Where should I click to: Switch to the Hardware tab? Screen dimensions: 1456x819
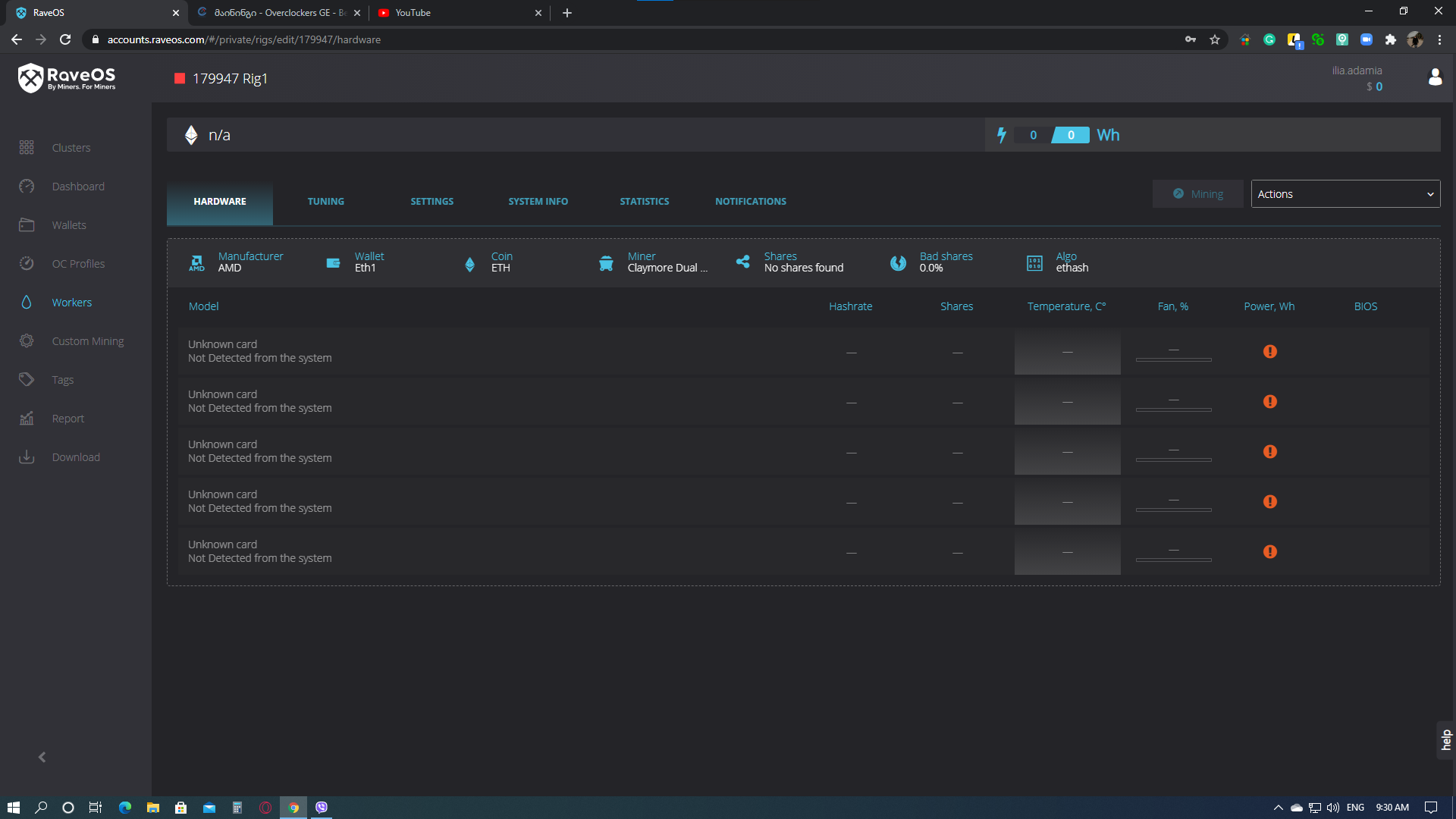220,202
